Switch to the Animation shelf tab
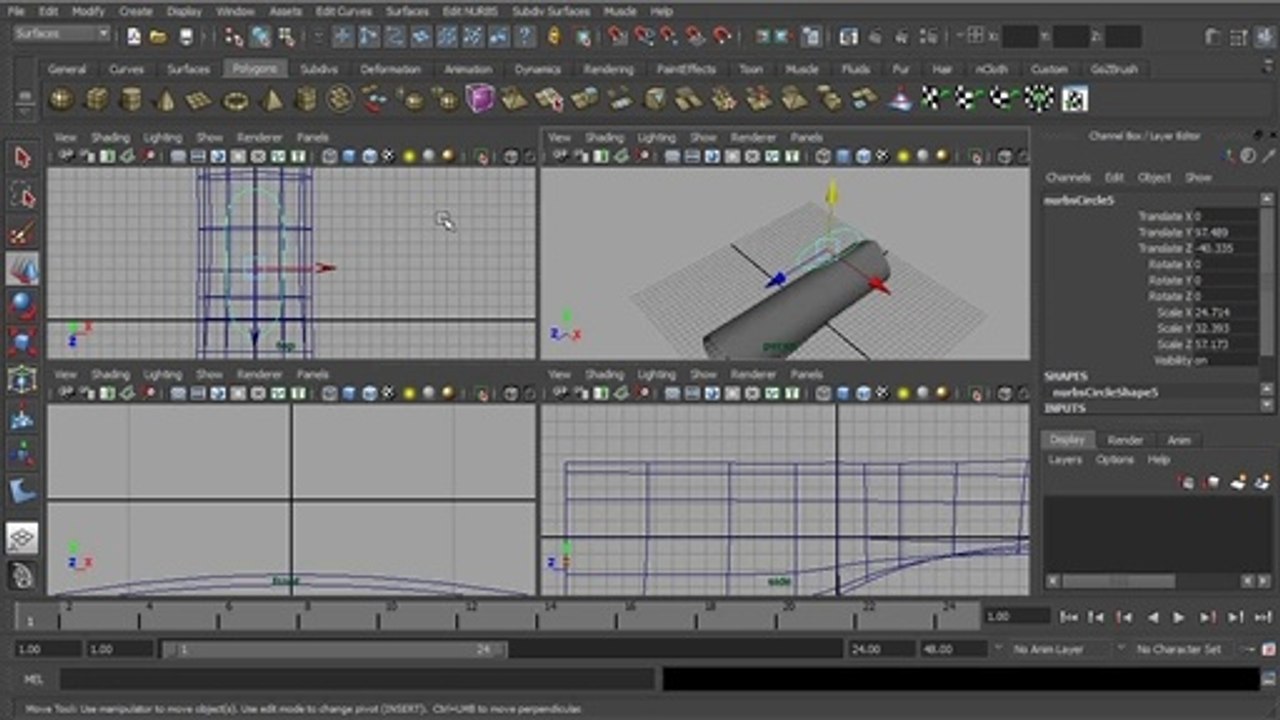The width and height of the screenshot is (1280, 720). tap(468, 69)
